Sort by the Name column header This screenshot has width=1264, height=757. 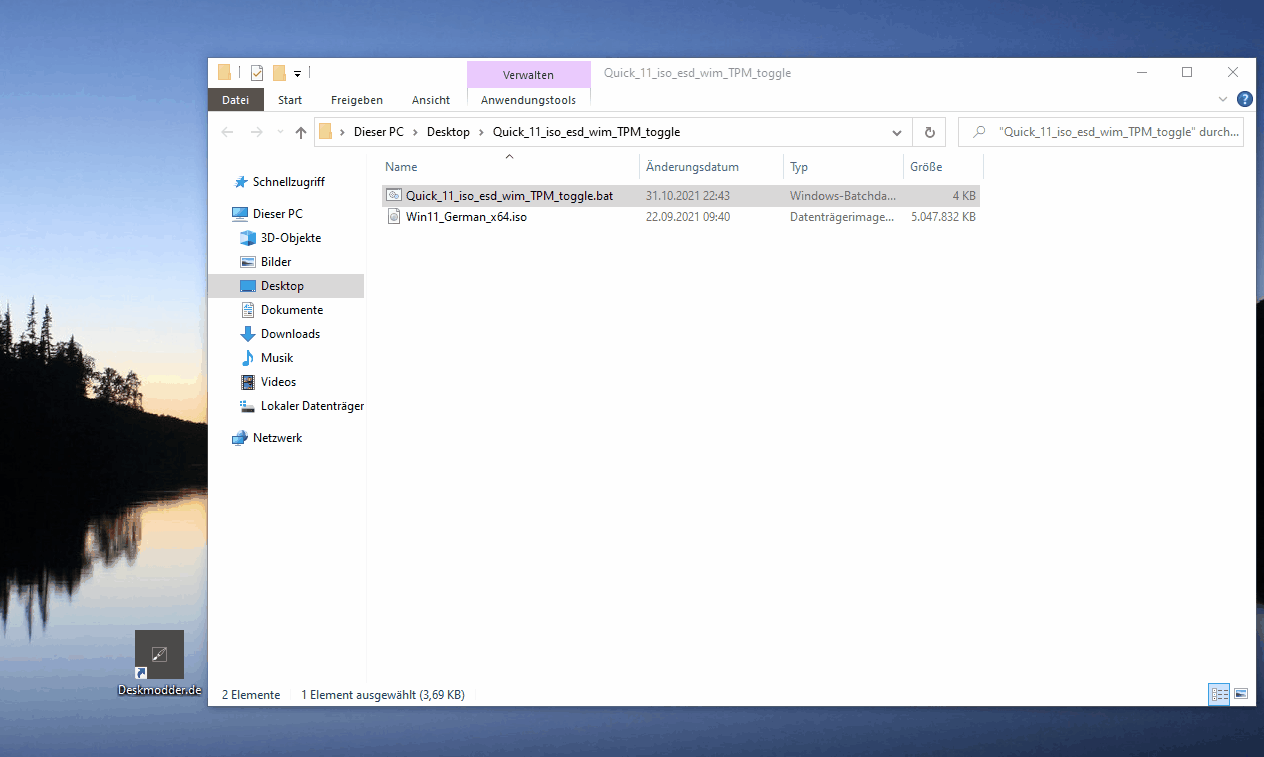tap(509, 167)
